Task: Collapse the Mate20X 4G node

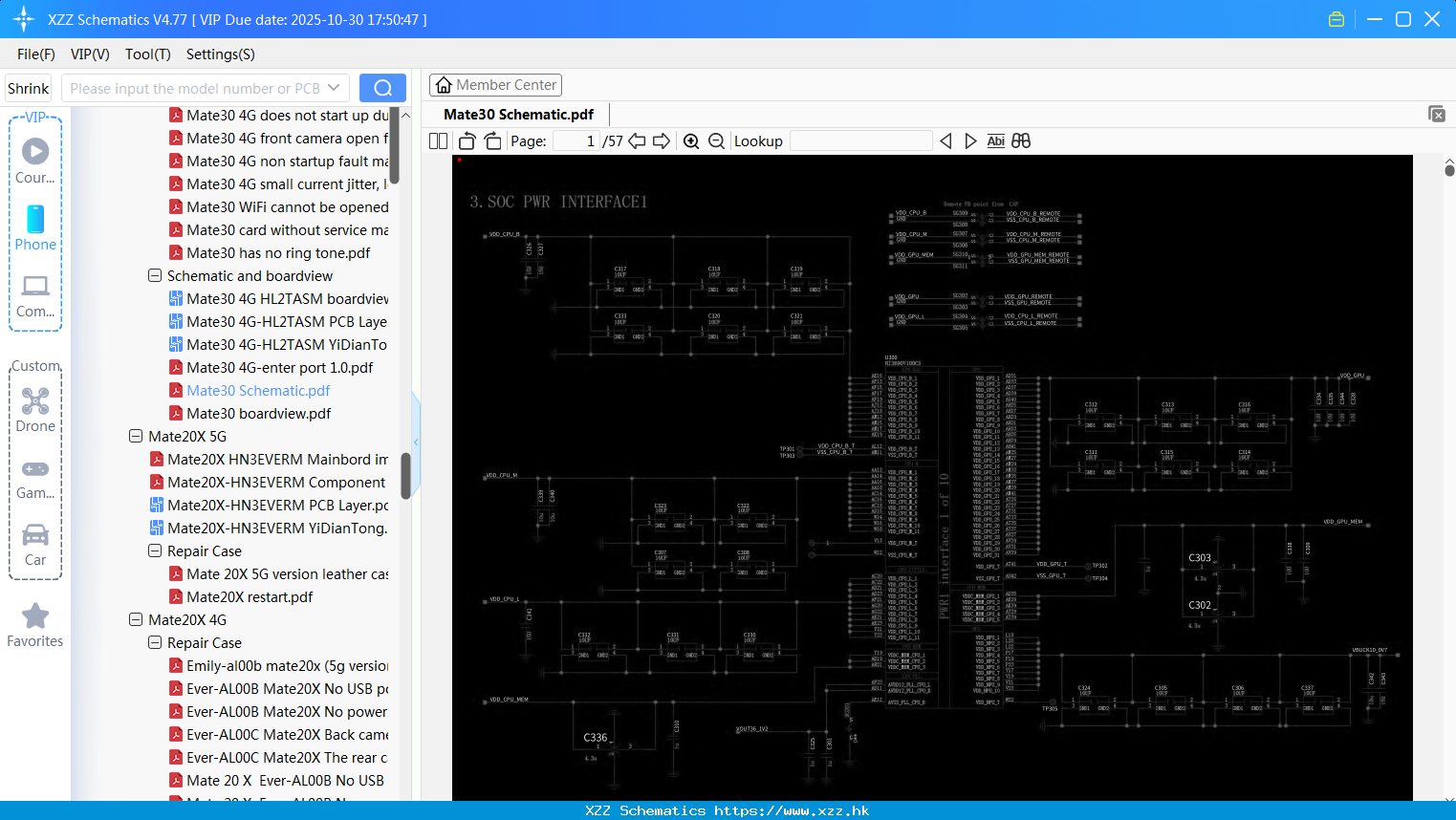Action: pyautogui.click(x=136, y=619)
